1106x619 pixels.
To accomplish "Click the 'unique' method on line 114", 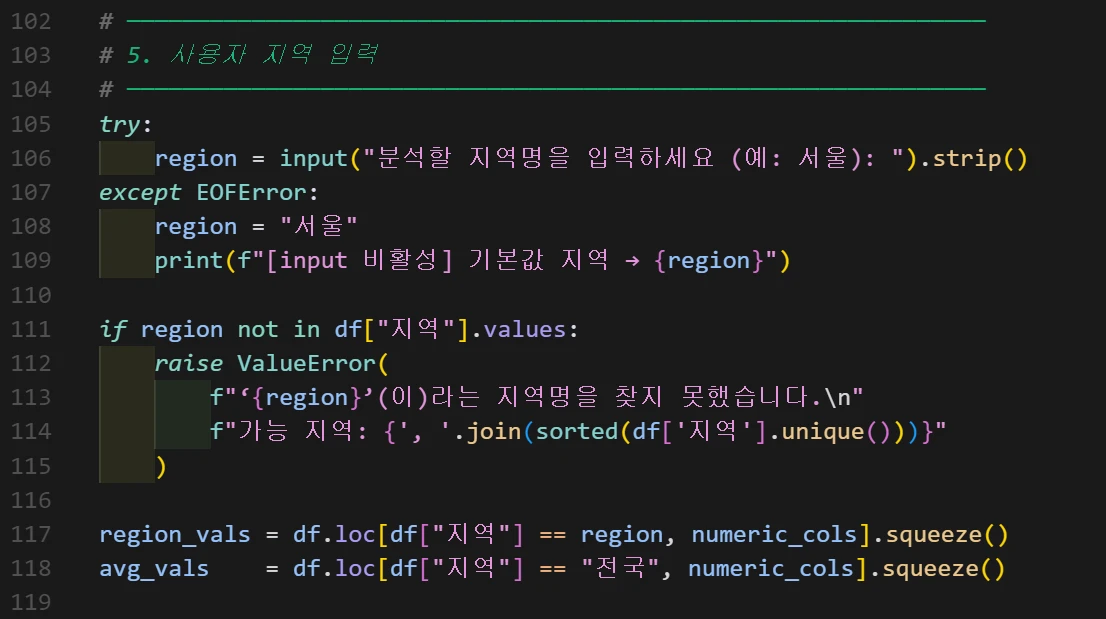I will point(822,431).
